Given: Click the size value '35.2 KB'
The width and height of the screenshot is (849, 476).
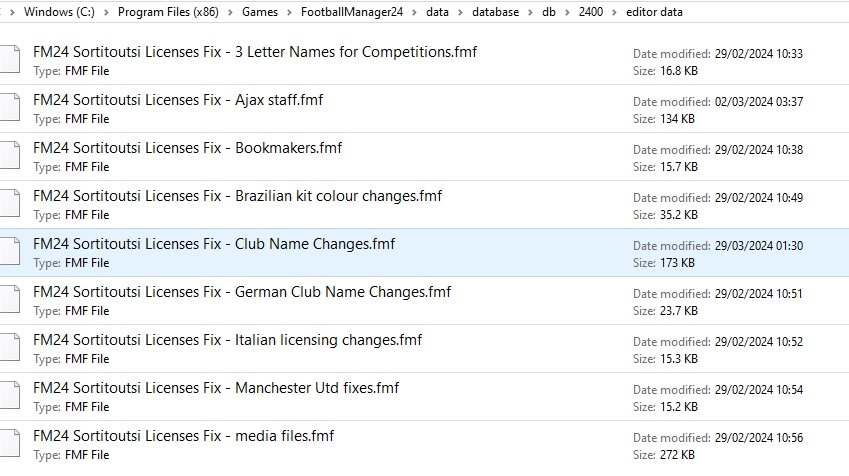Looking at the screenshot, I should (678, 215).
